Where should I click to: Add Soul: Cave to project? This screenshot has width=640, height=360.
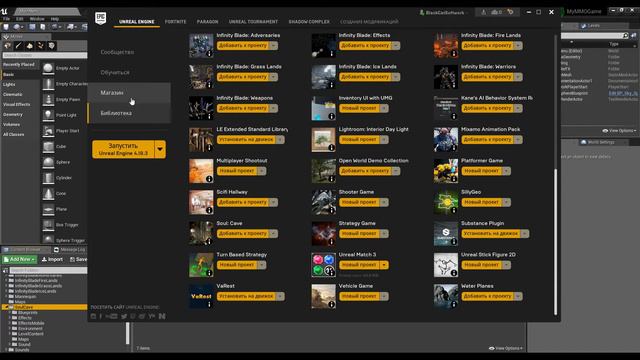click(243, 233)
